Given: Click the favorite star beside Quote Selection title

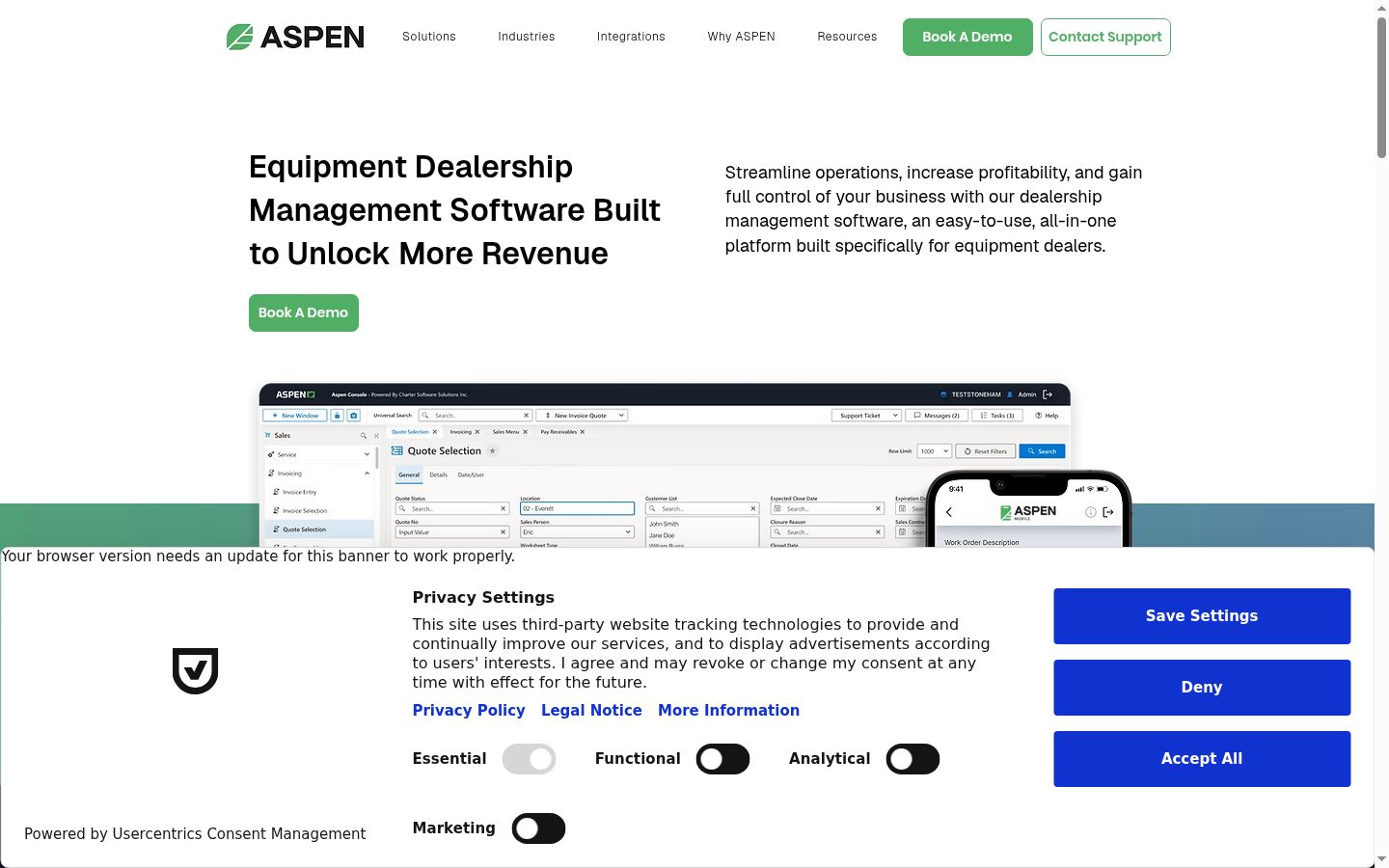Looking at the screenshot, I should pos(492,450).
